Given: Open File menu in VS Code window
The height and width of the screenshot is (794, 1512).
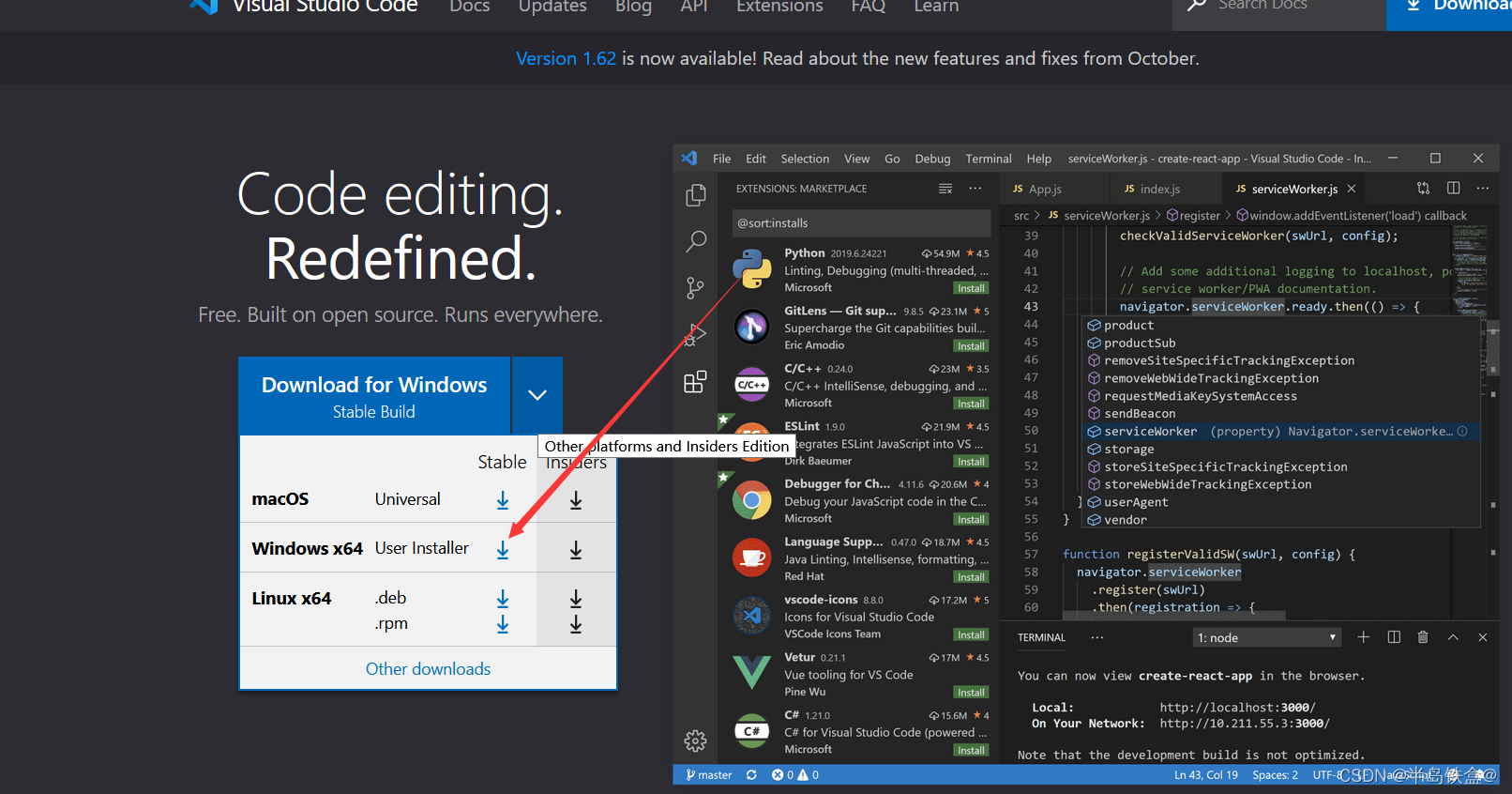Looking at the screenshot, I should 721,159.
